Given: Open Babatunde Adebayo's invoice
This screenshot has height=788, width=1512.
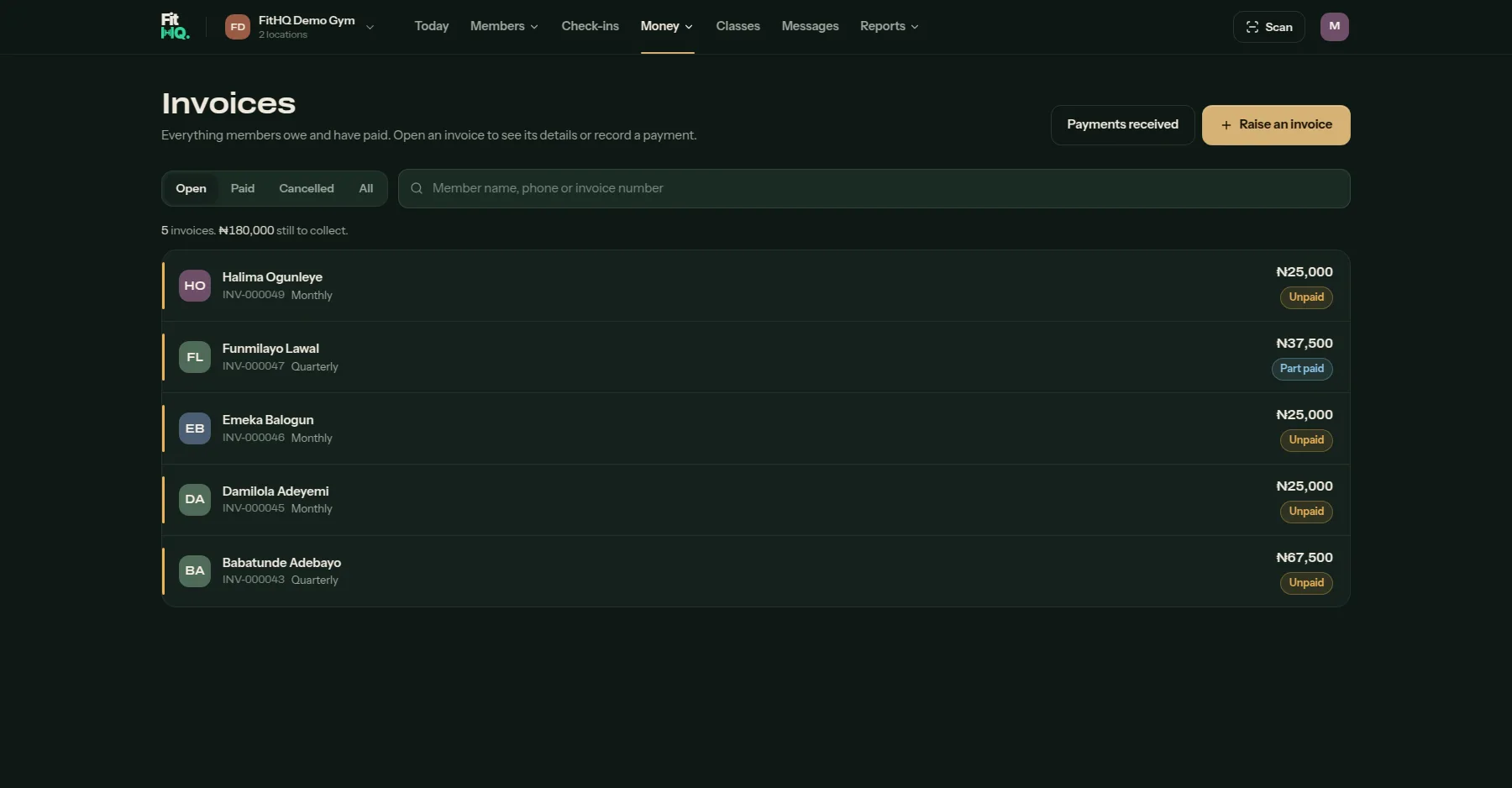Looking at the screenshot, I should pos(756,571).
